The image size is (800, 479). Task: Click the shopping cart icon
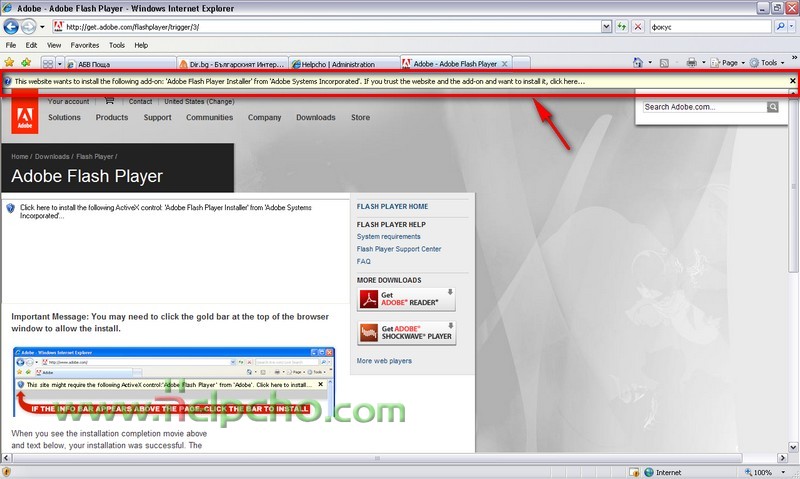(109, 100)
